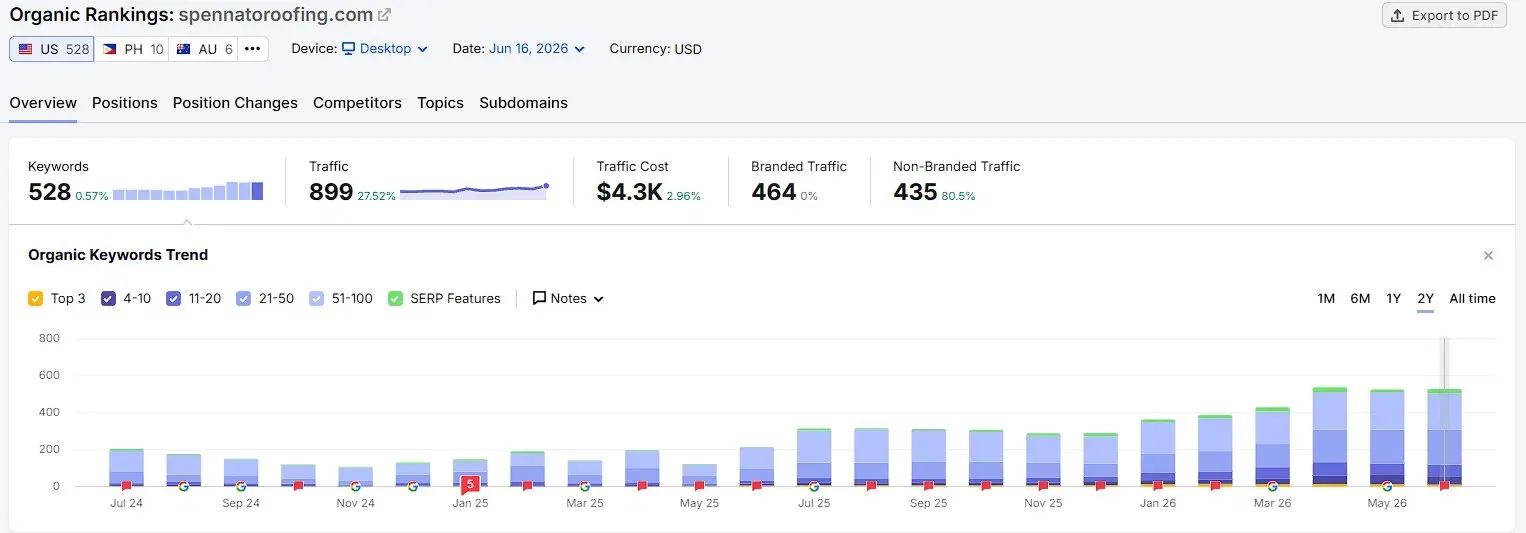Go to the Topics tab

point(440,103)
